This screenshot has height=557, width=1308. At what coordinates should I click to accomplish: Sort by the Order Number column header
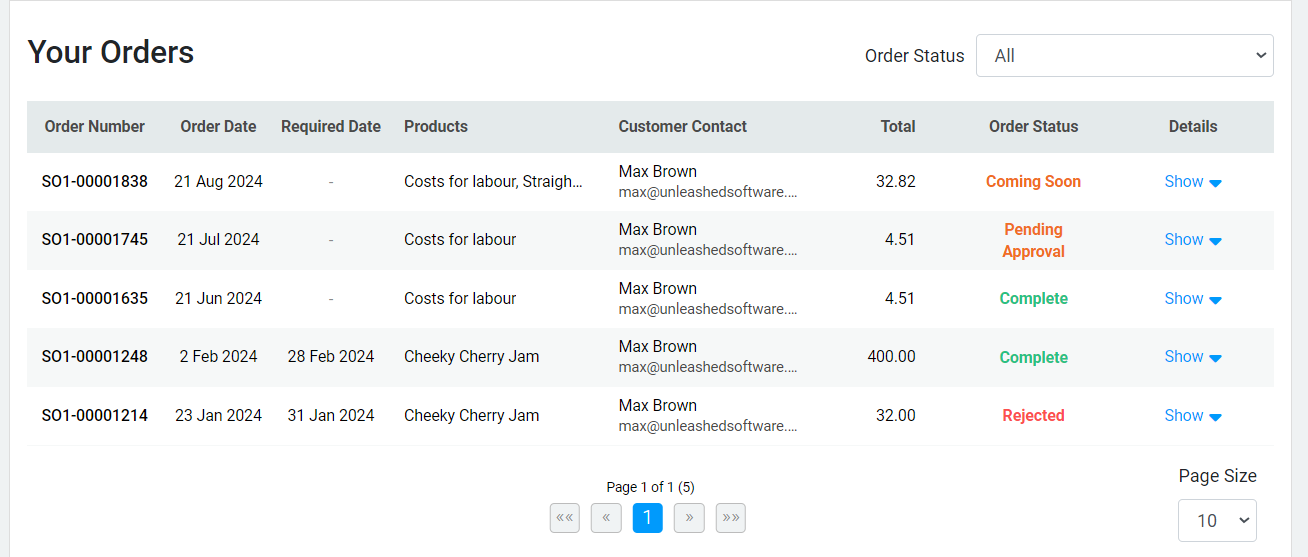click(95, 127)
